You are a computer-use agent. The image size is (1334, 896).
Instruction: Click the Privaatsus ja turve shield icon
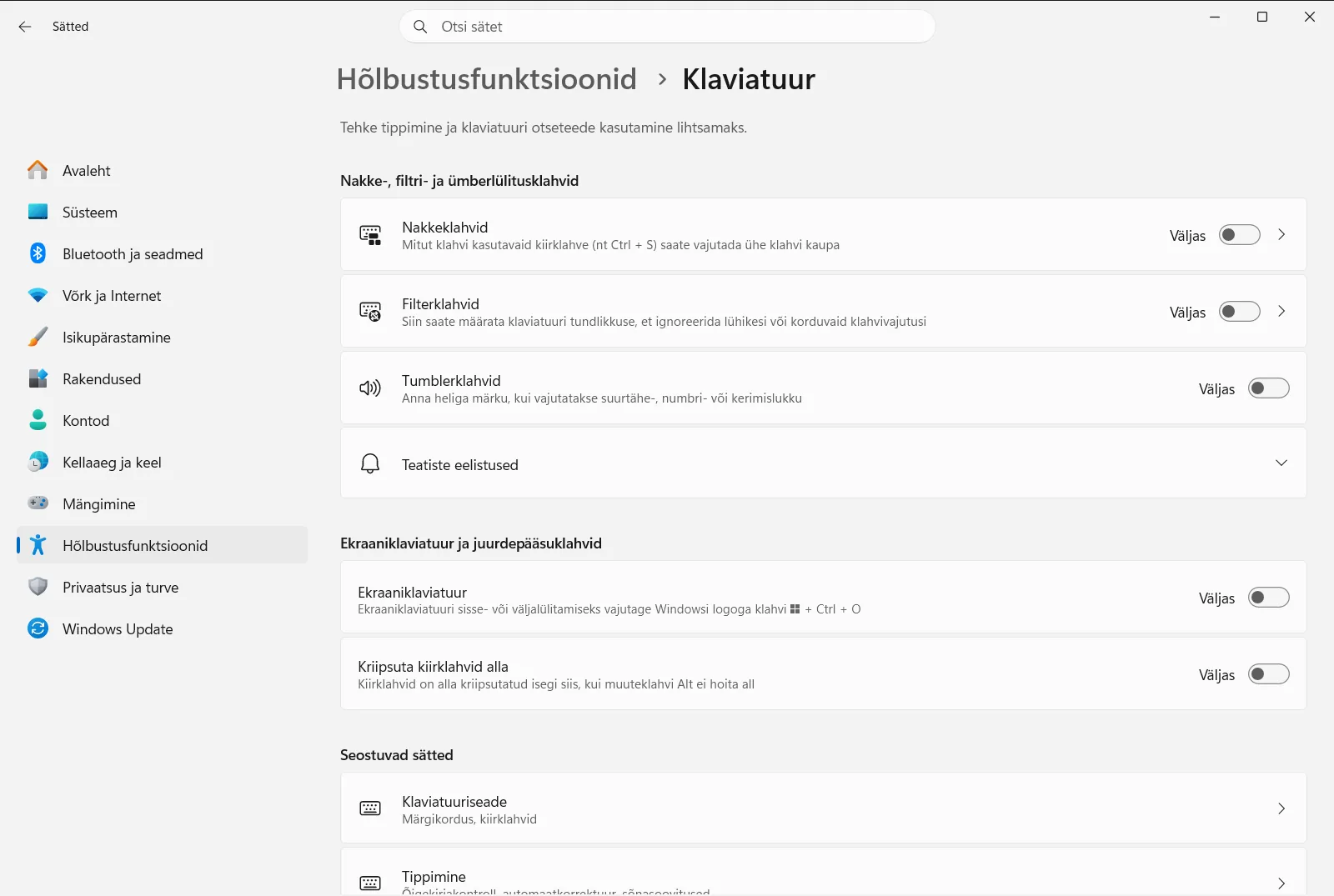click(x=38, y=587)
